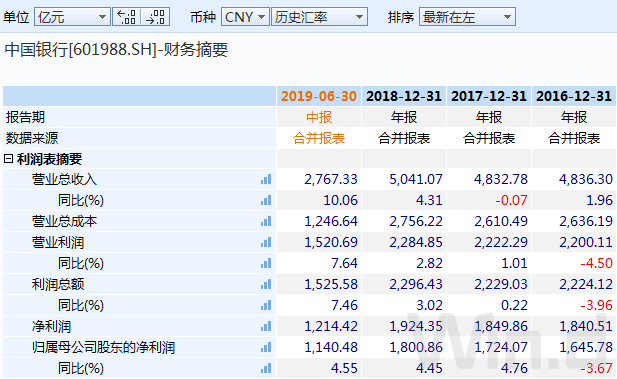Click the 归属母公司股东的净利润 row label
This screenshot has width=617, height=379.
[103, 348]
